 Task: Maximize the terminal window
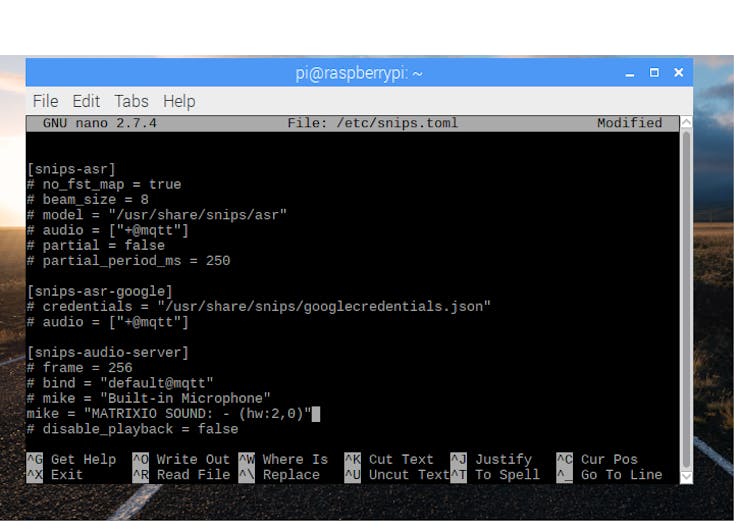[654, 72]
